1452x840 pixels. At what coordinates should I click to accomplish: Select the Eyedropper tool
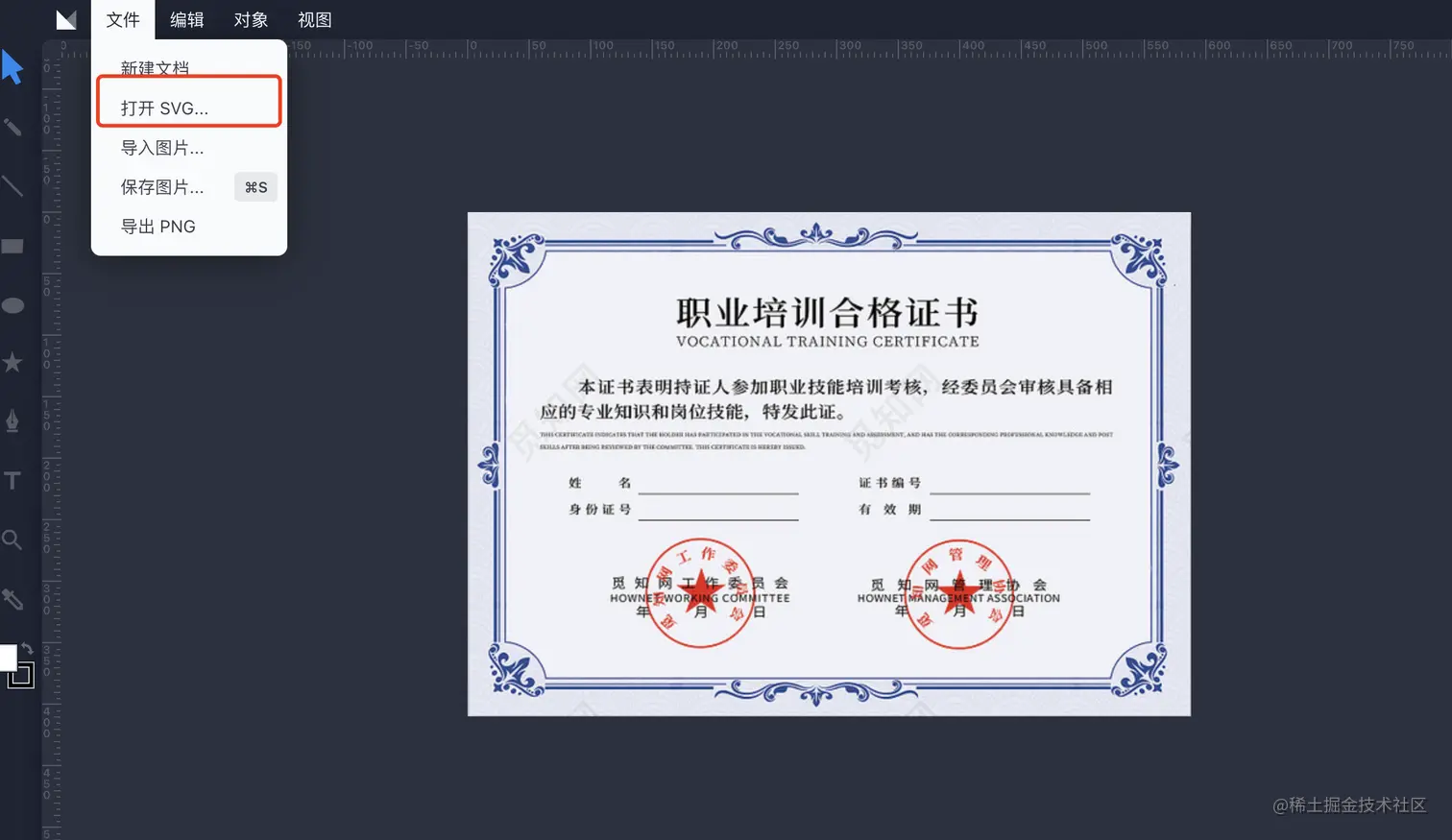pos(12,599)
